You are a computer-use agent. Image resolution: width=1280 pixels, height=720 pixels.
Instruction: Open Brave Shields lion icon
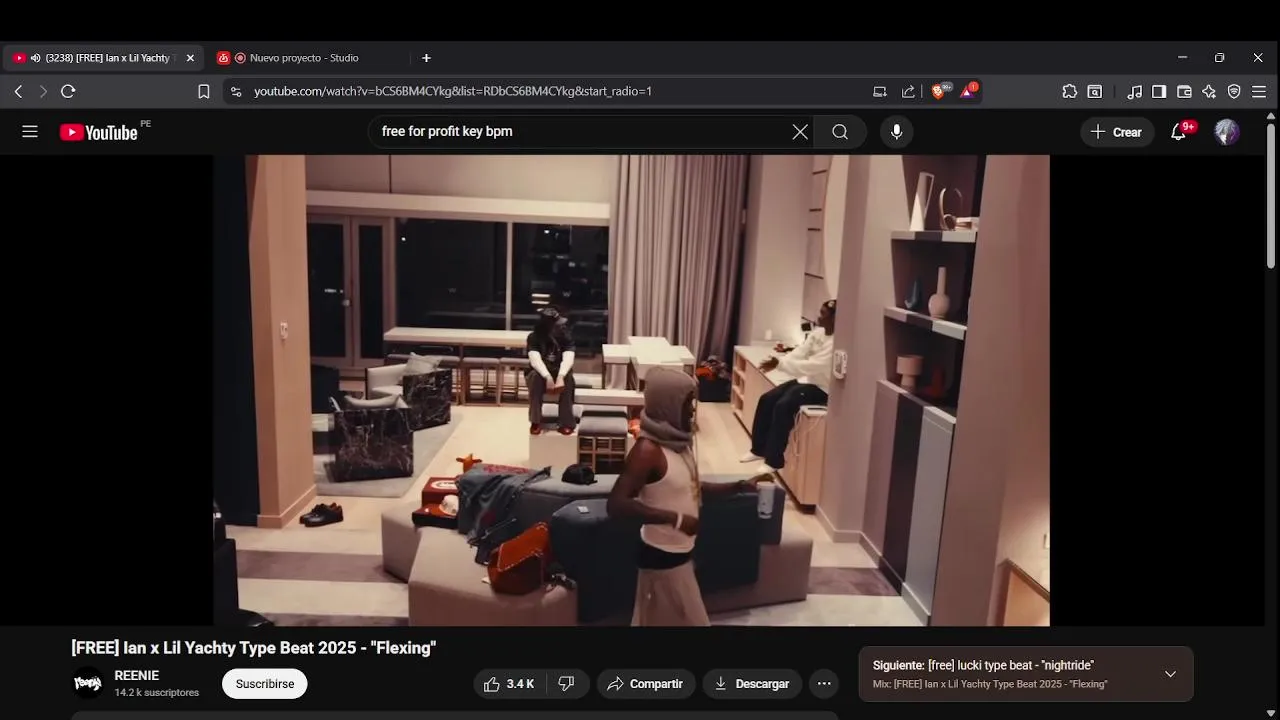(x=940, y=91)
